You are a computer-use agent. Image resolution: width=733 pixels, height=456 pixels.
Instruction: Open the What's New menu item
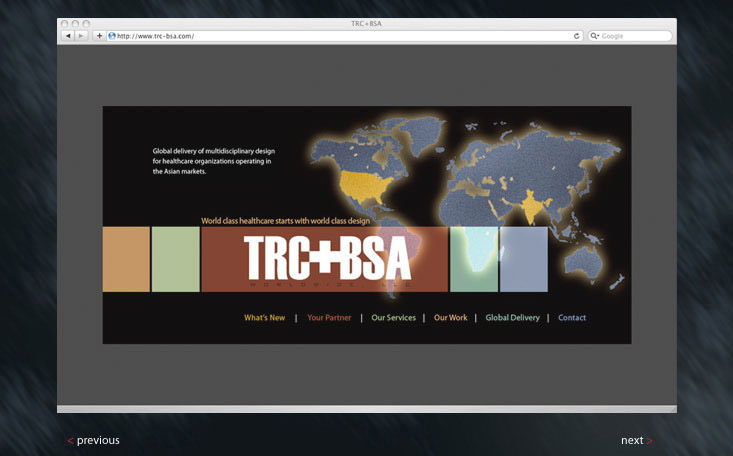[x=264, y=318]
